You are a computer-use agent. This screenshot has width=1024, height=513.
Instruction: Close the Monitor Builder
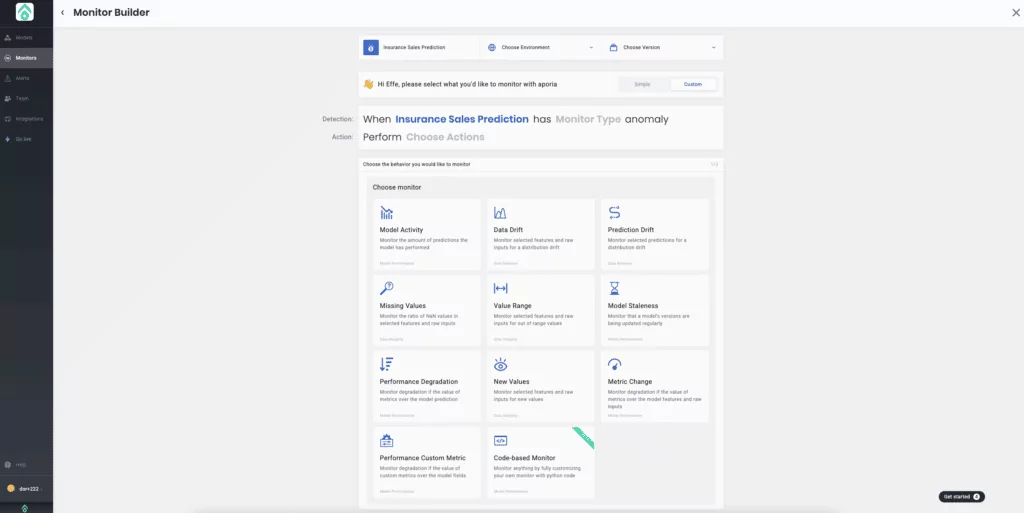click(1016, 12)
